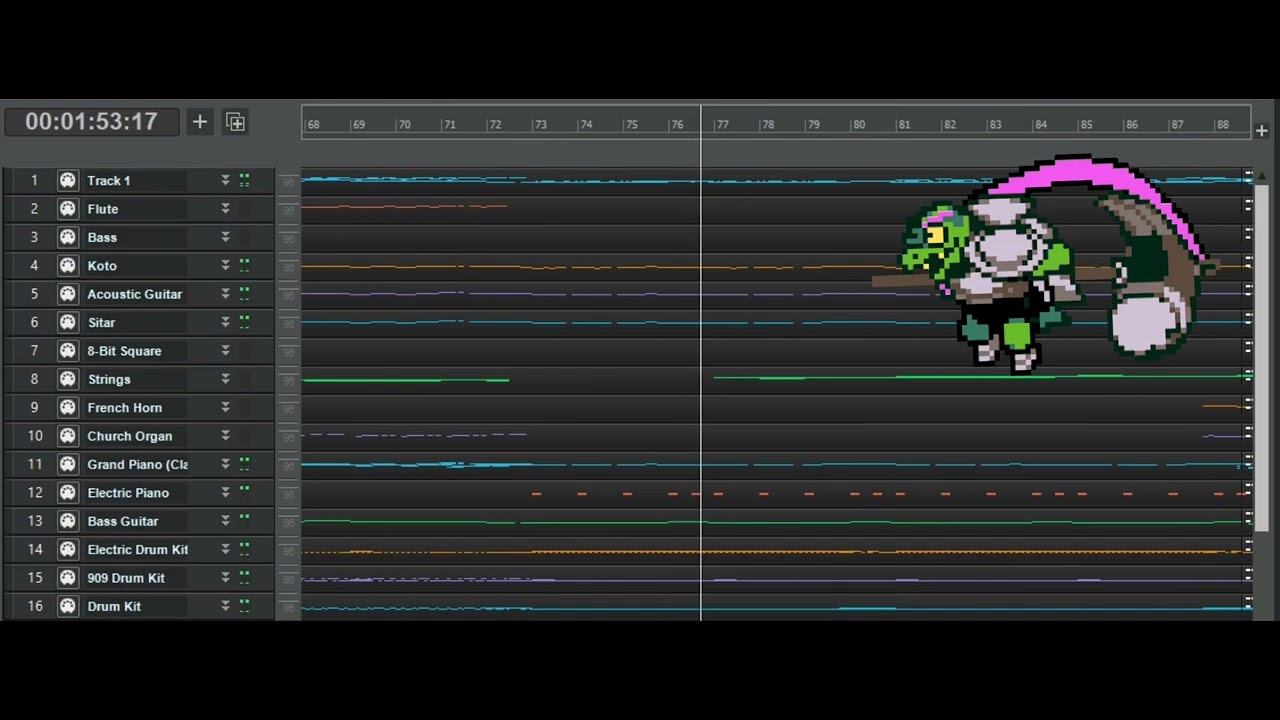
Task: Expand the Grand Piano track dropdown
Action: (225, 464)
